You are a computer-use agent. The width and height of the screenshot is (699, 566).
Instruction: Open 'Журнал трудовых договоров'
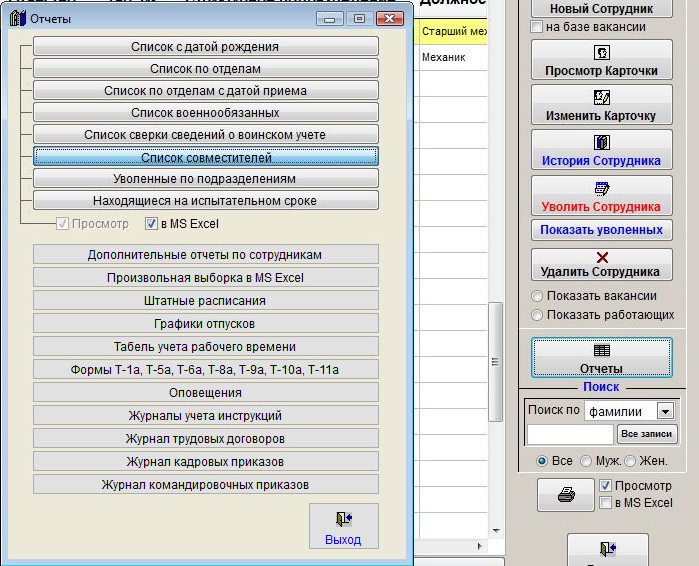coord(206,439)
